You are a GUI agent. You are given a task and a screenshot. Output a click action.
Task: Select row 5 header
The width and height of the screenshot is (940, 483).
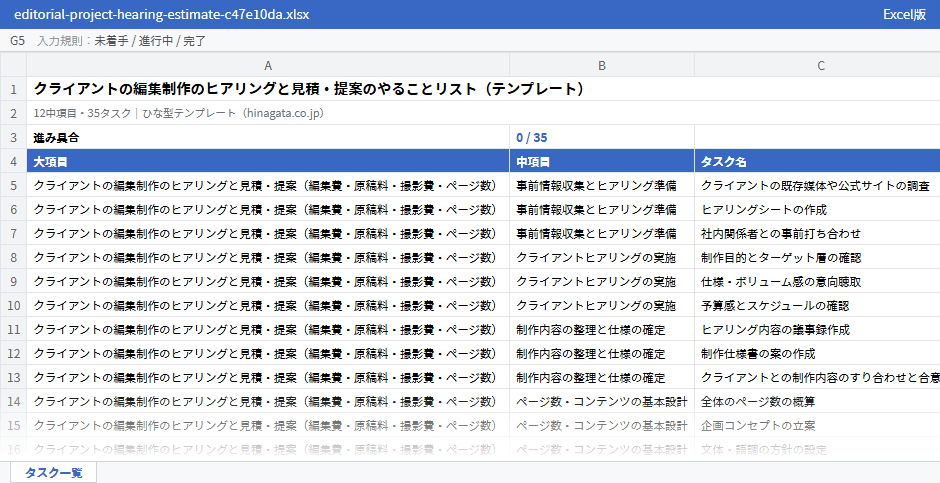(x=13, y=185)
